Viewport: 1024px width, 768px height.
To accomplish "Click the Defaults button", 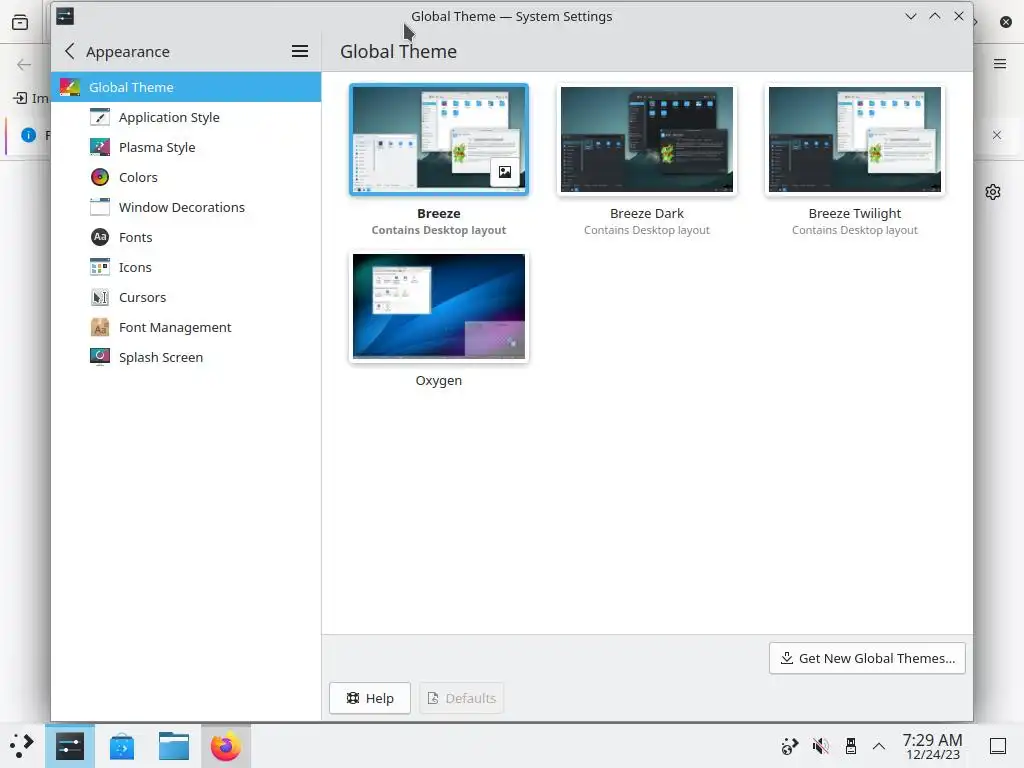I will [x=461, y=698].
